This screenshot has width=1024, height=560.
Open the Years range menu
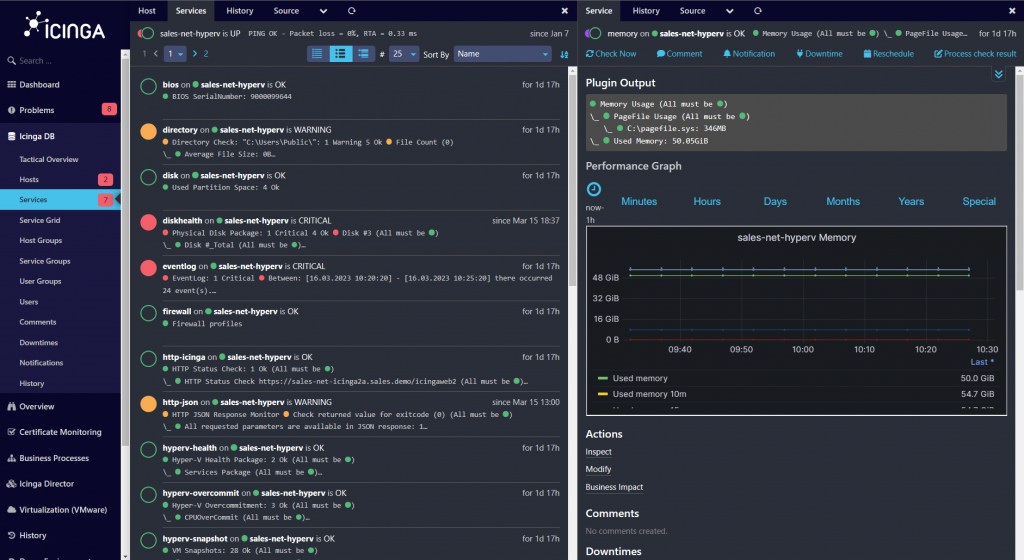(911, 202)
